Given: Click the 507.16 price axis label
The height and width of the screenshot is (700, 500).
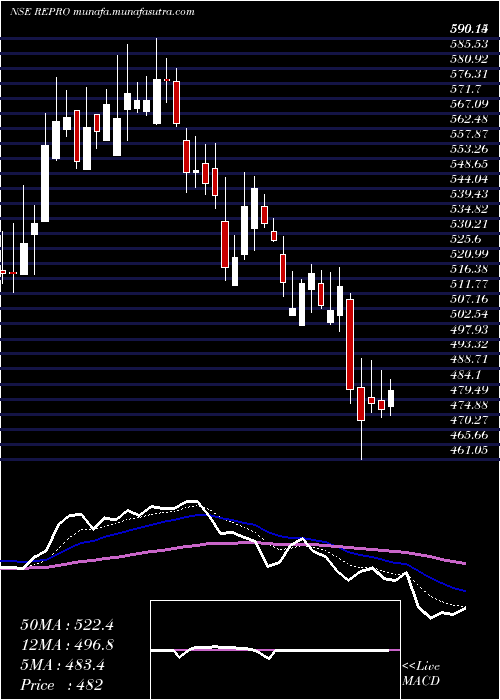Looking at the screenshot, I should (468, 299).
